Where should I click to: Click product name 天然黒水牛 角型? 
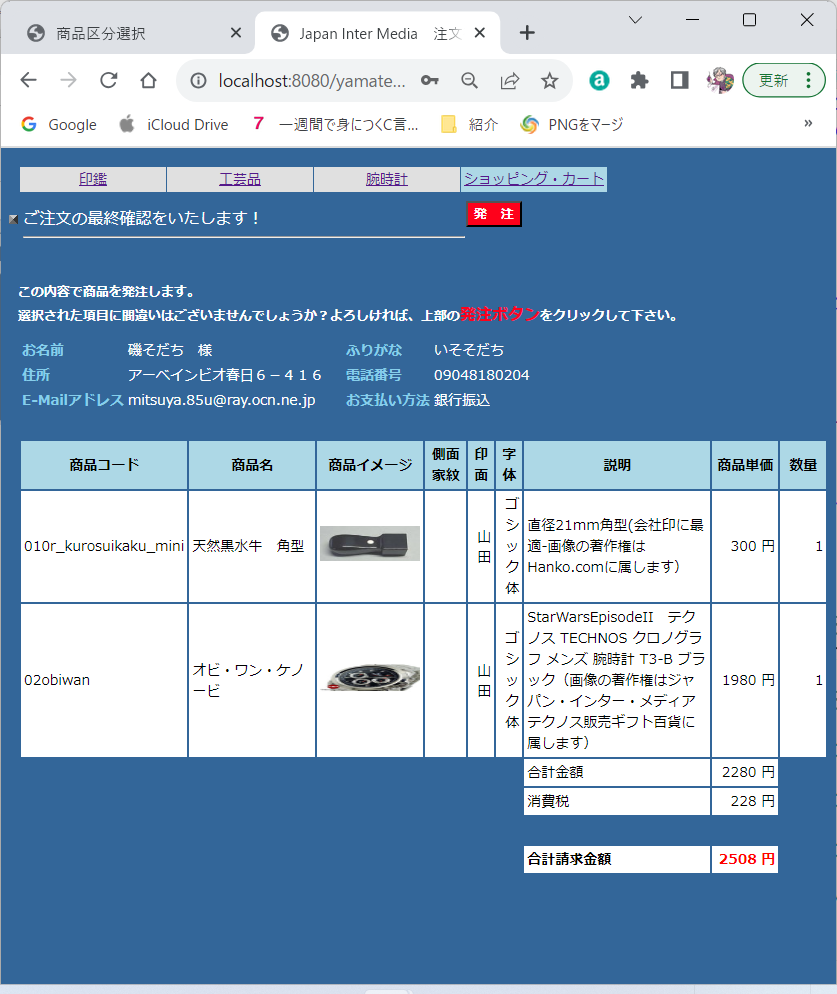click(x=248, y=546)
